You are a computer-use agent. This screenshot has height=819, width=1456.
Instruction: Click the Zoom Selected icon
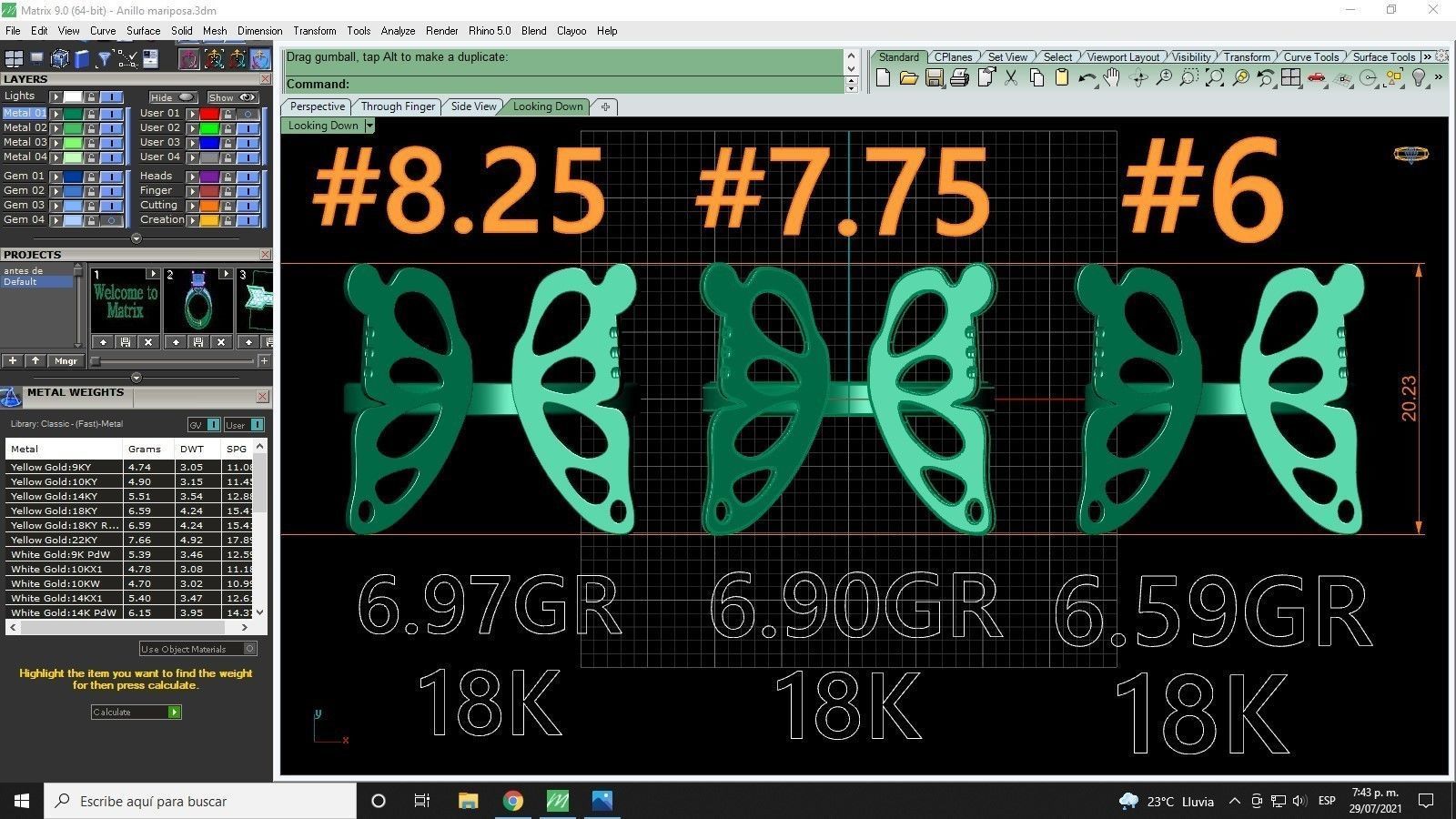tap(1240, 78)
